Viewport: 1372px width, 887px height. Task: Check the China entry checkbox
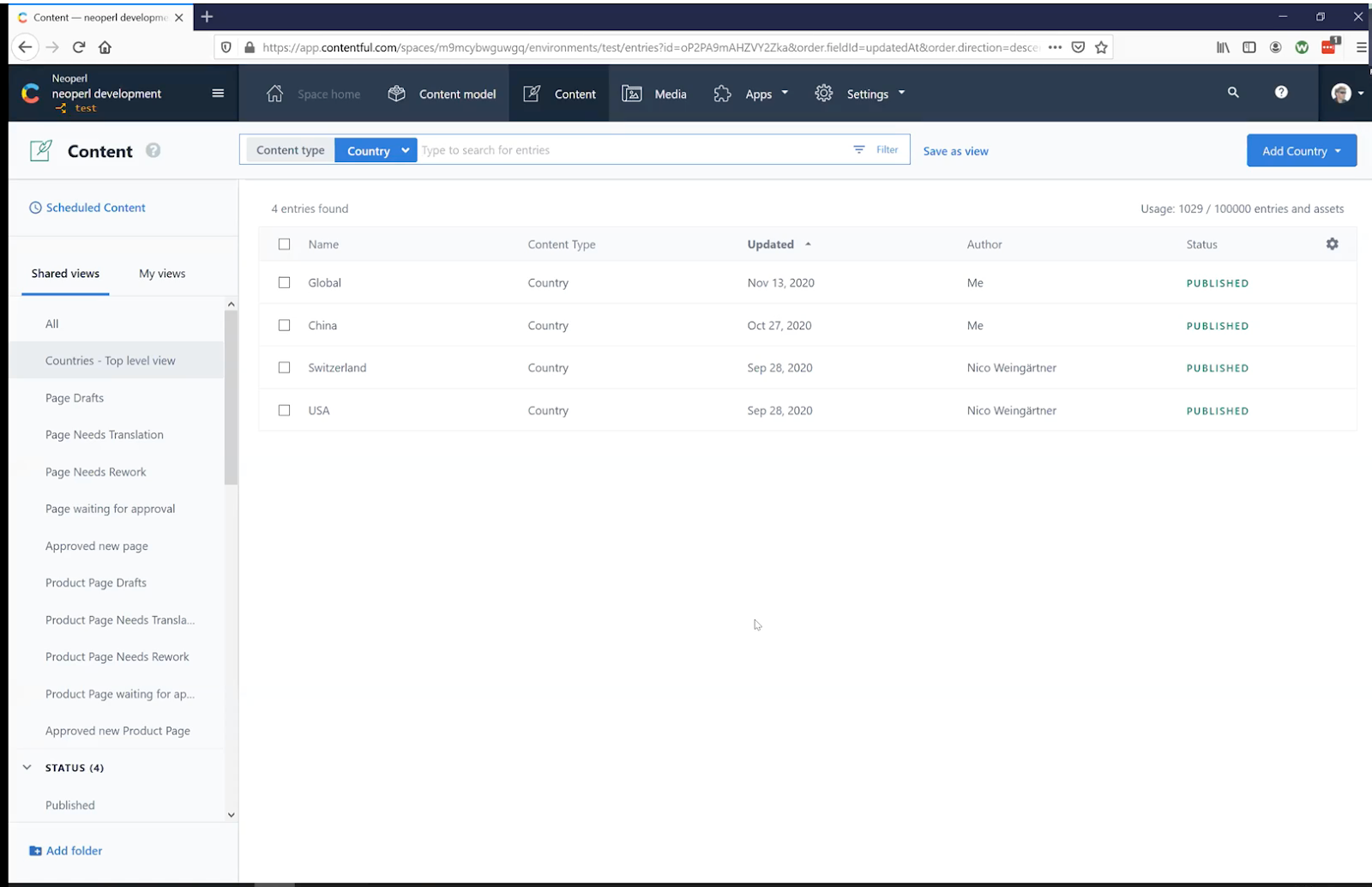pyautogui.click(x=284, y=325)
